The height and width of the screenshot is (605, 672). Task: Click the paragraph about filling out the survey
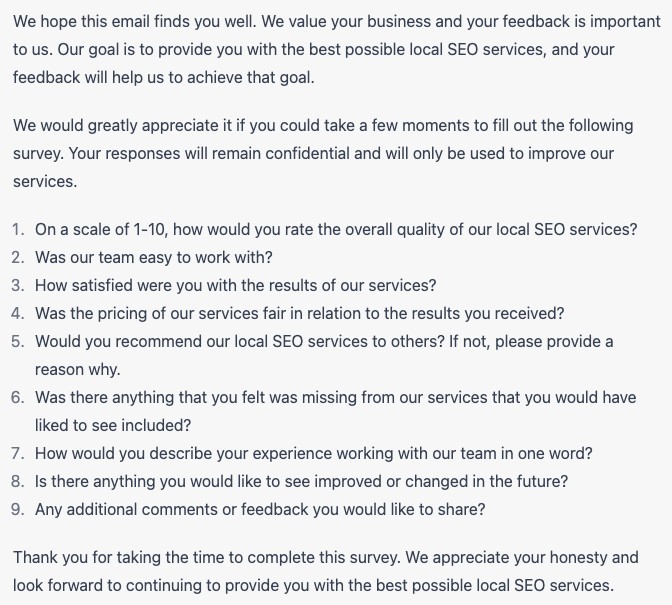click(323, 153)
